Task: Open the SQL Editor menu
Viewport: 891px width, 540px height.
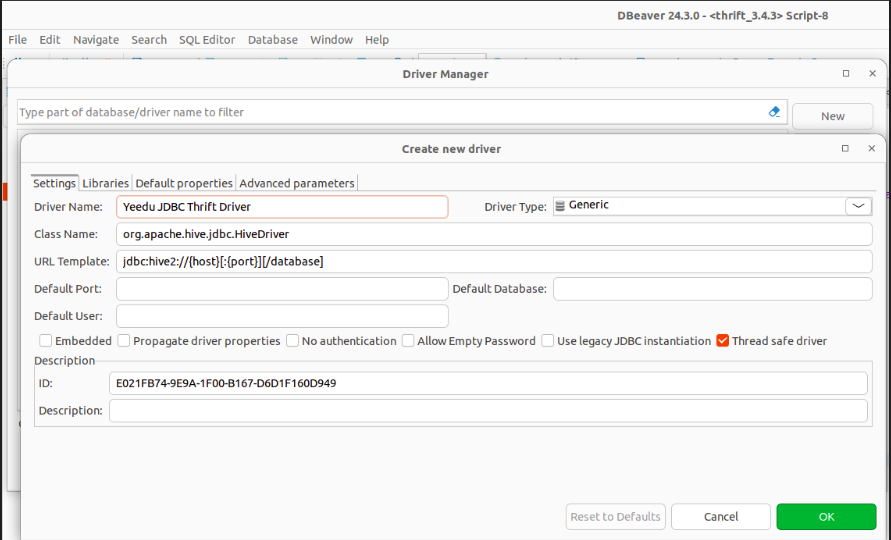Action: (207, 40)
